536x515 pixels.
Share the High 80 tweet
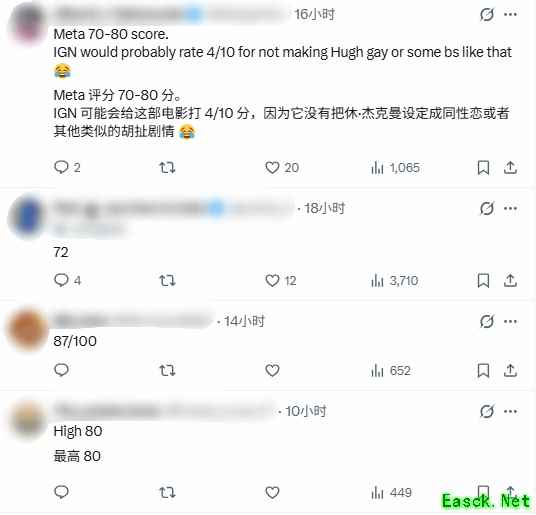(510, 492)
